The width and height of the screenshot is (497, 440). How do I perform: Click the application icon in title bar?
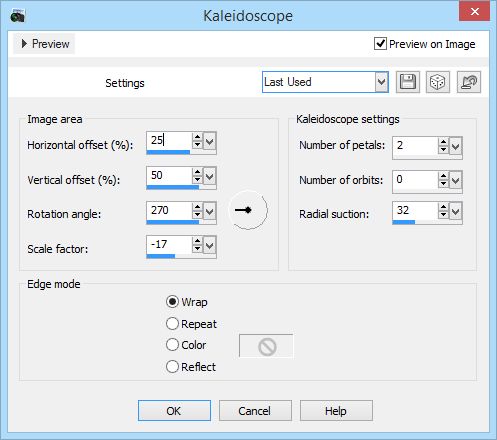tap(17, 16)
